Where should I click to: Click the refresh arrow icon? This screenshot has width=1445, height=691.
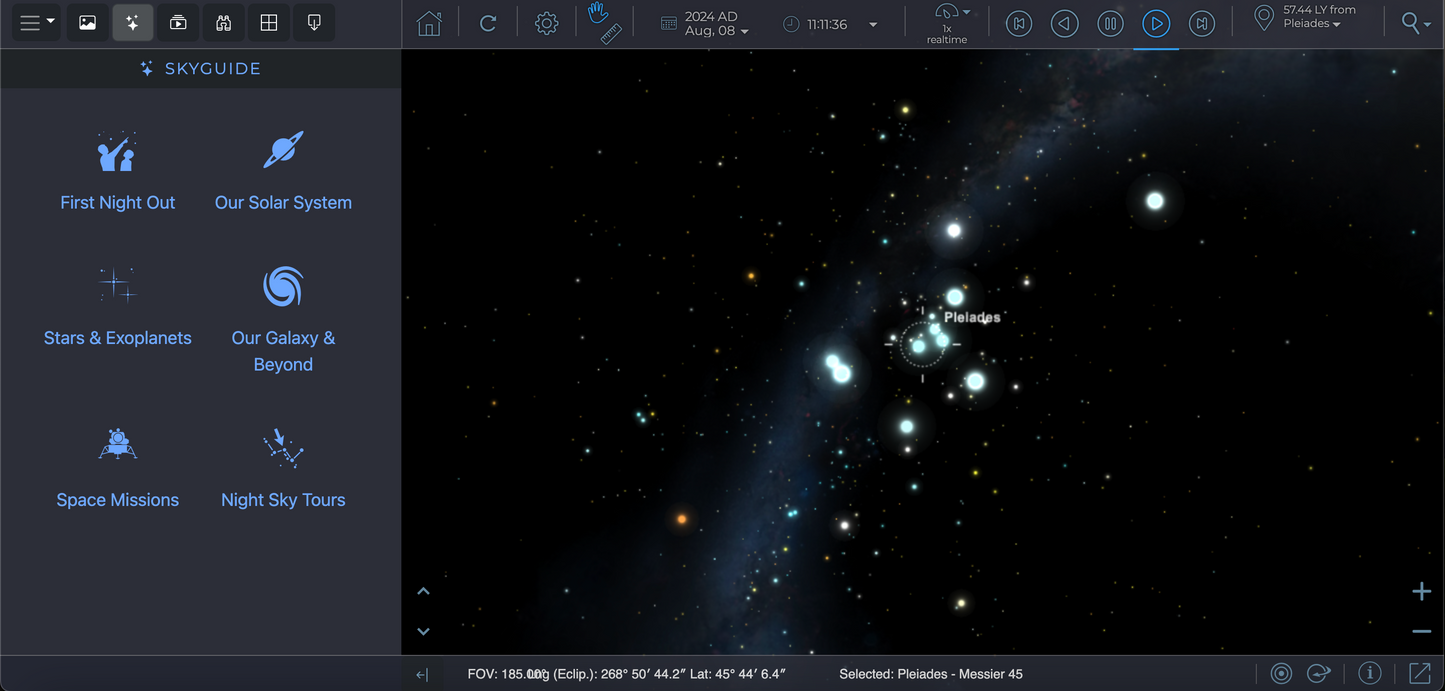tap(488, 24)
